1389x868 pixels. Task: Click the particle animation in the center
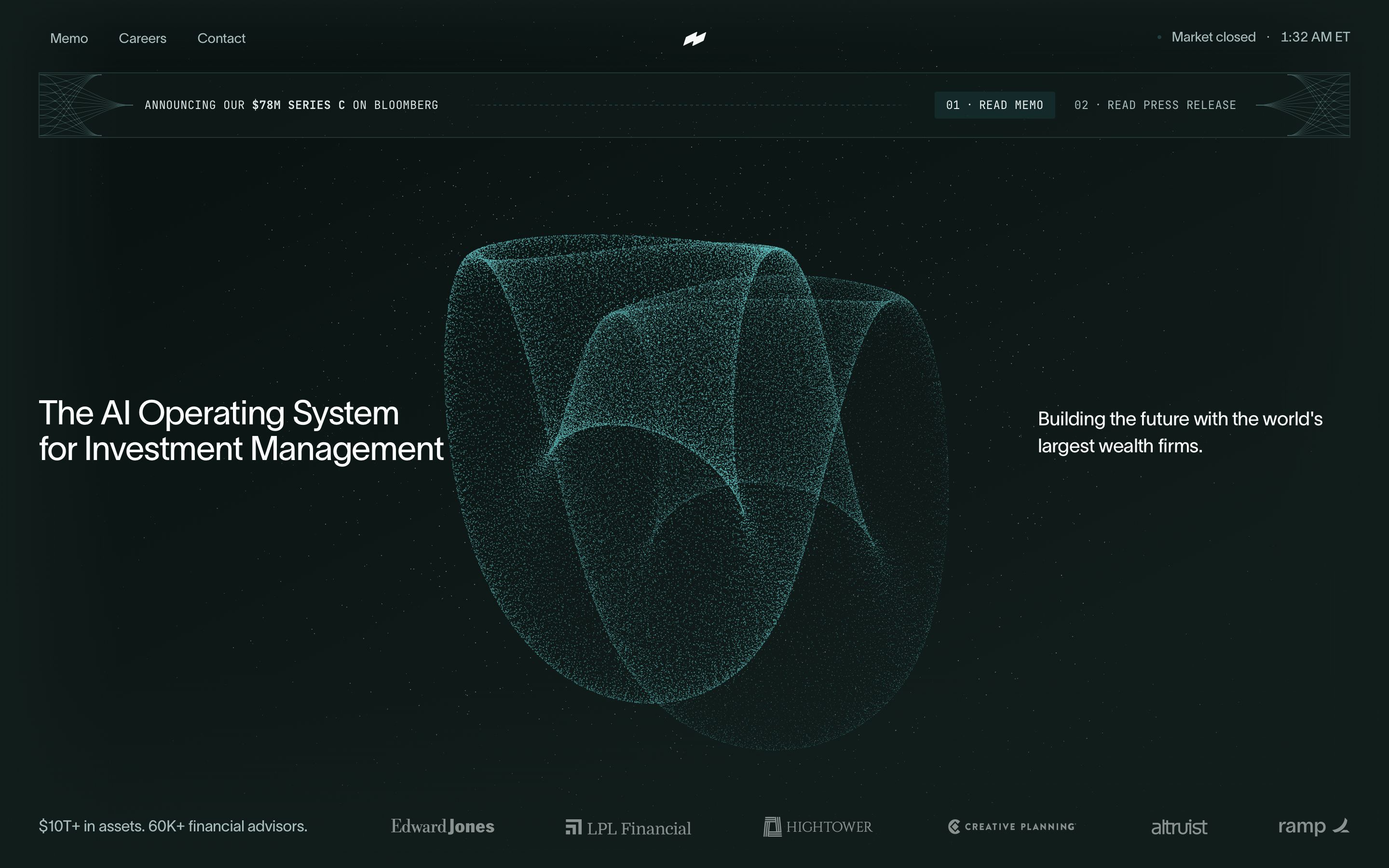tap(695, 492)
